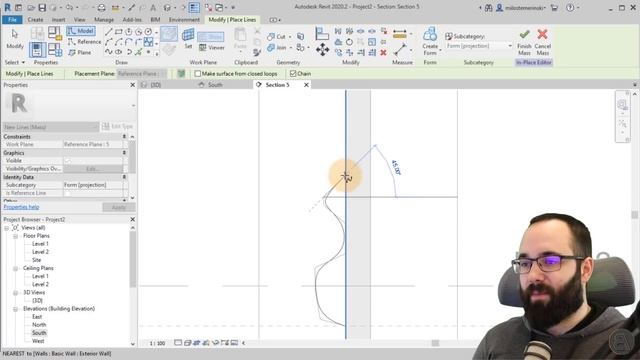Select the Move tool in Modify panel
The height and width of the screenshot is (360, 640).
pos(322,49)
